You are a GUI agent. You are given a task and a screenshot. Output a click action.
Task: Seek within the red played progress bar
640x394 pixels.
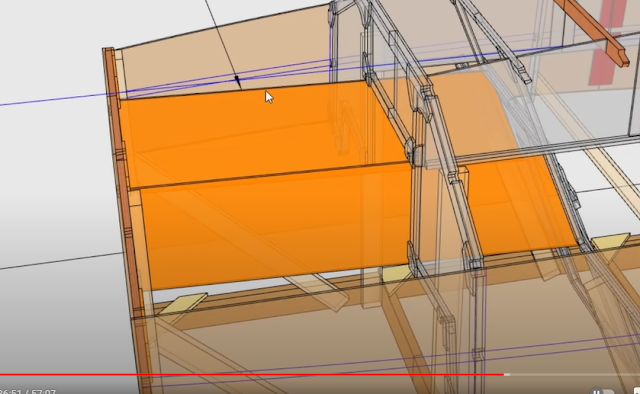[252, 374]
